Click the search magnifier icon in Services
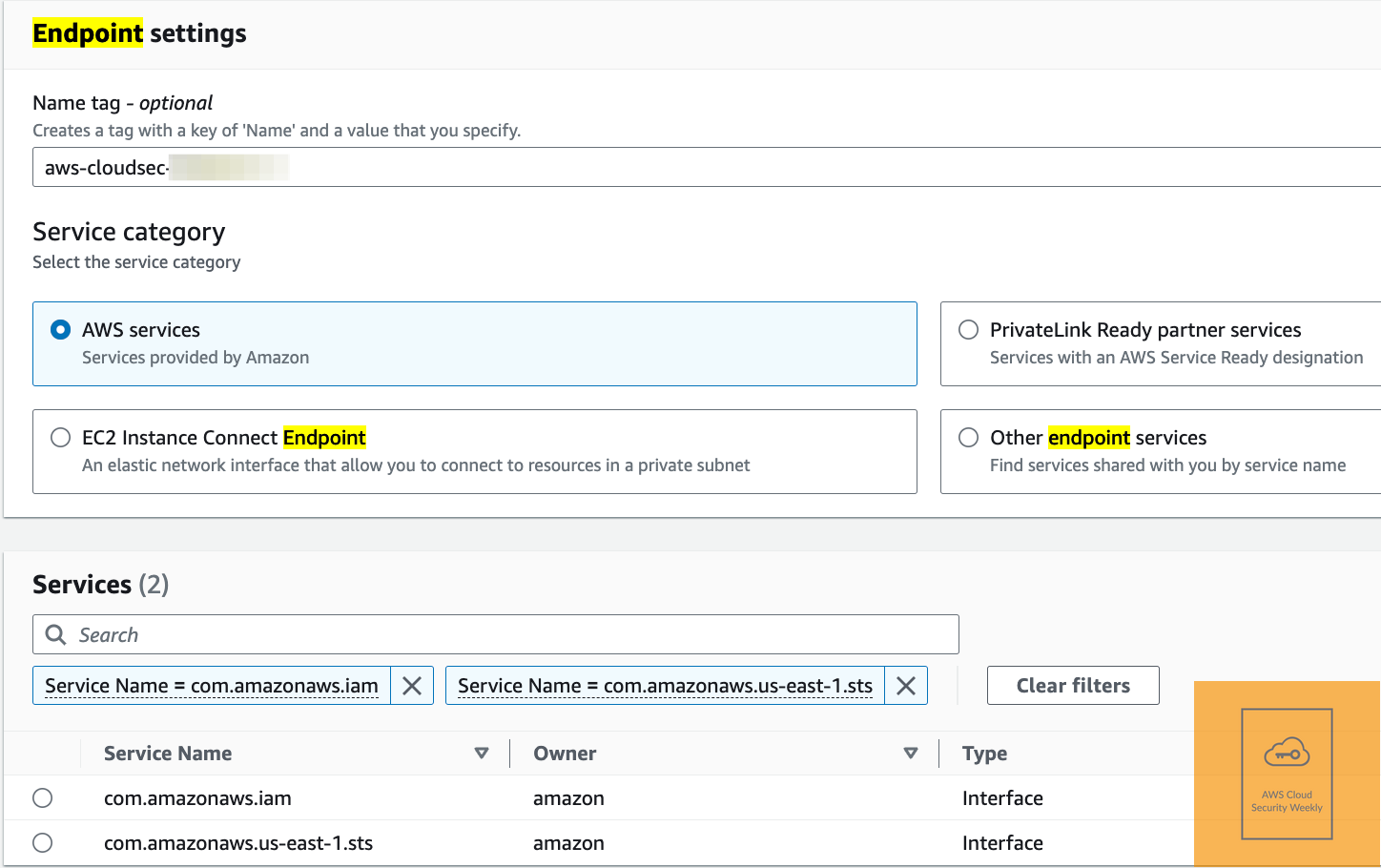This screenshot has height=868, width=1381. tap(56, 635)
